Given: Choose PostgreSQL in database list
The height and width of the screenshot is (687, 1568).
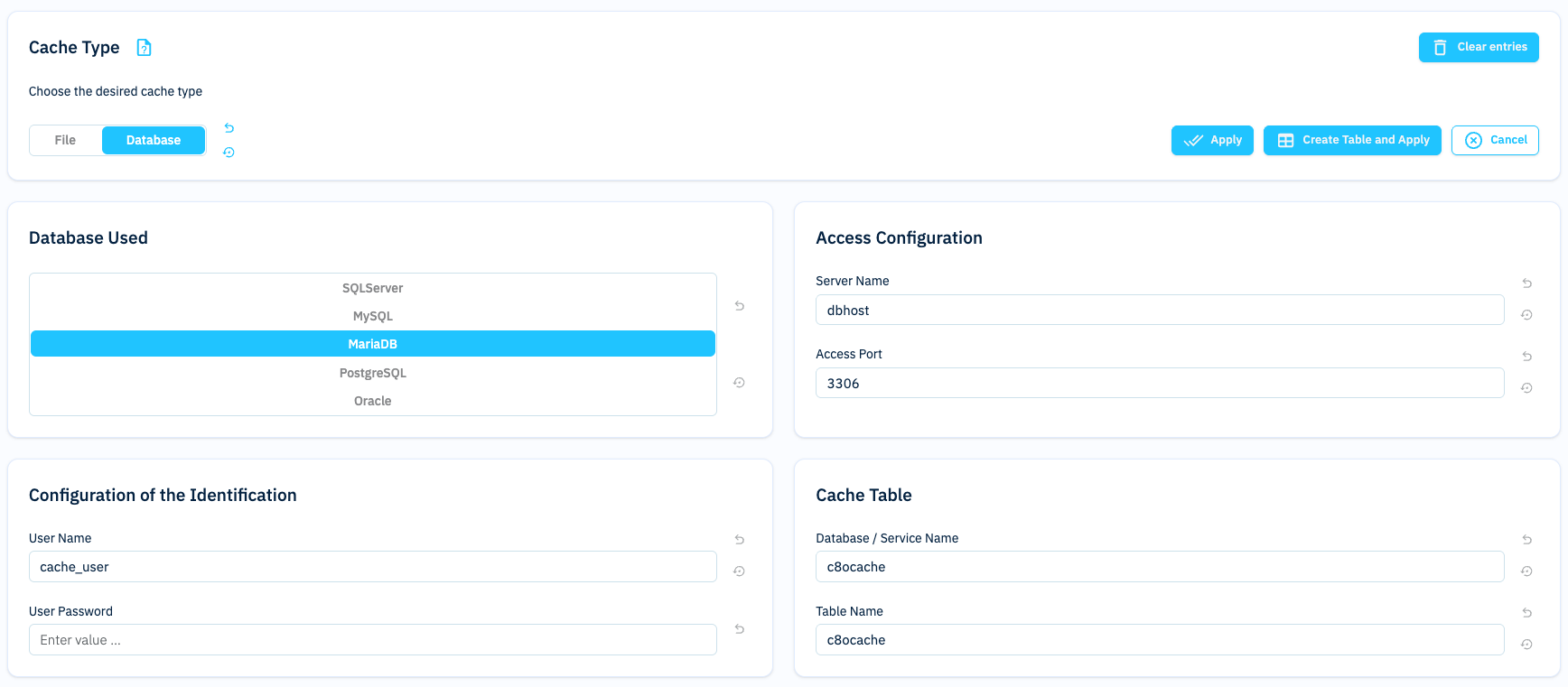Looking at the screenshot, I should point(372,373).
